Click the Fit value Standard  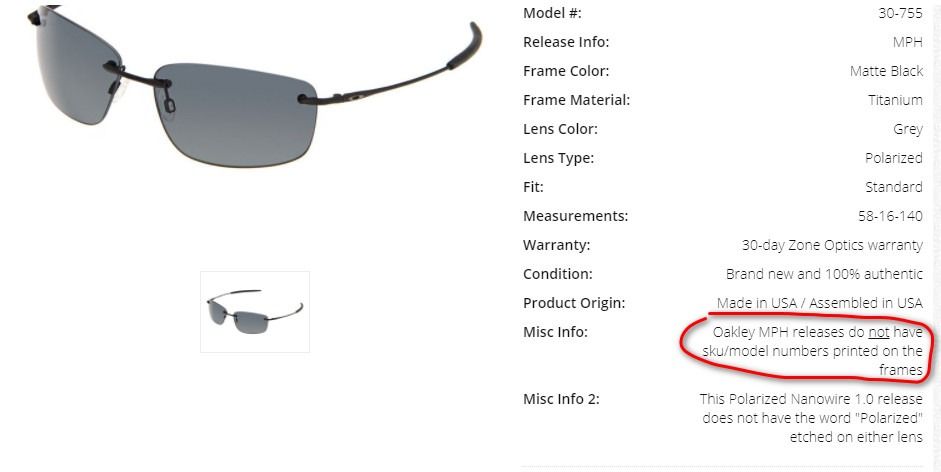[x=894, y=187]
